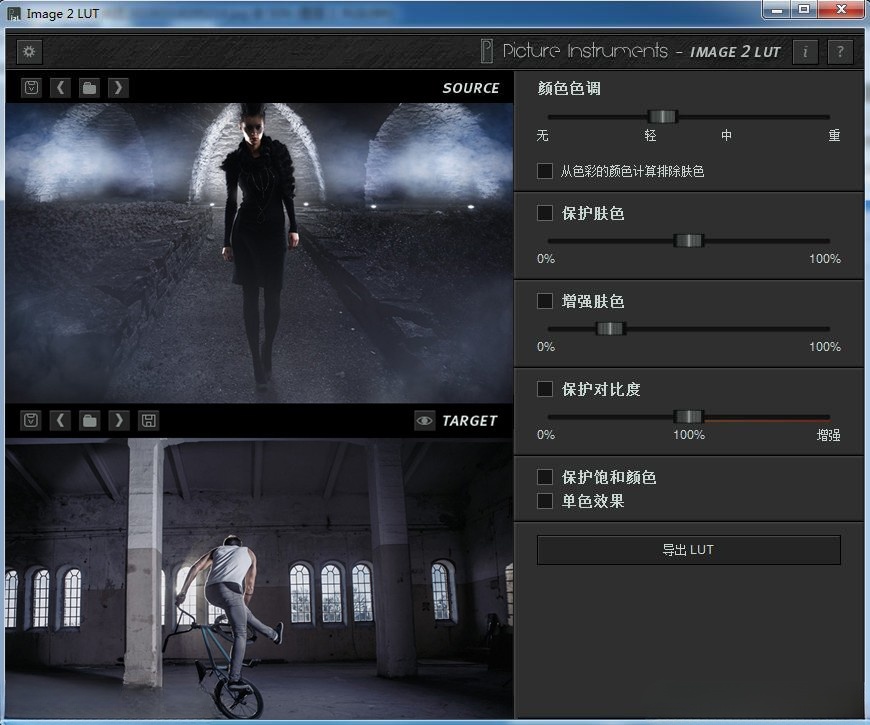This screenshot has width=870, height=725.
Task: Select the next Source sample image
Action: (118, 87)
